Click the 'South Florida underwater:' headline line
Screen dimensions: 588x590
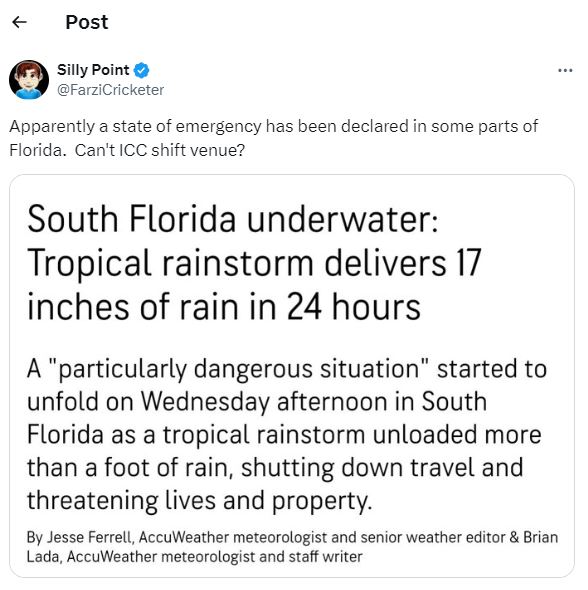[233, 219]
